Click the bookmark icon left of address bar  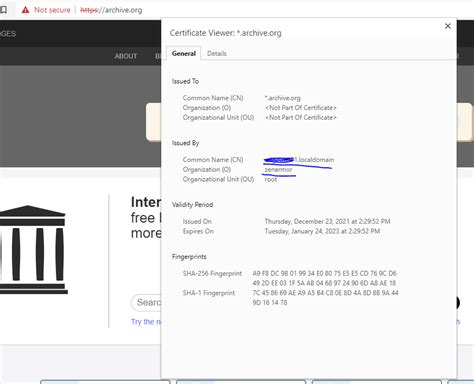(3, 10)
